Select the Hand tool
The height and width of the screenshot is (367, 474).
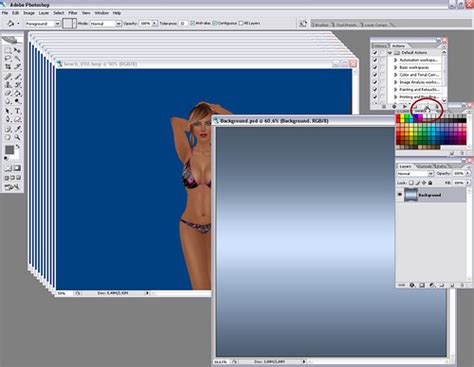click(8, 137)
